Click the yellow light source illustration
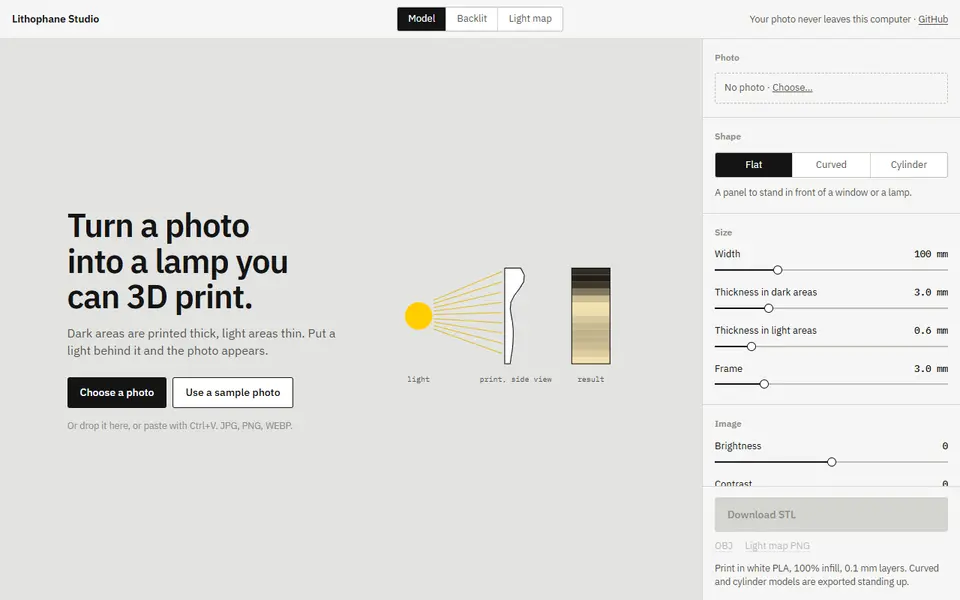 point(419,316)
